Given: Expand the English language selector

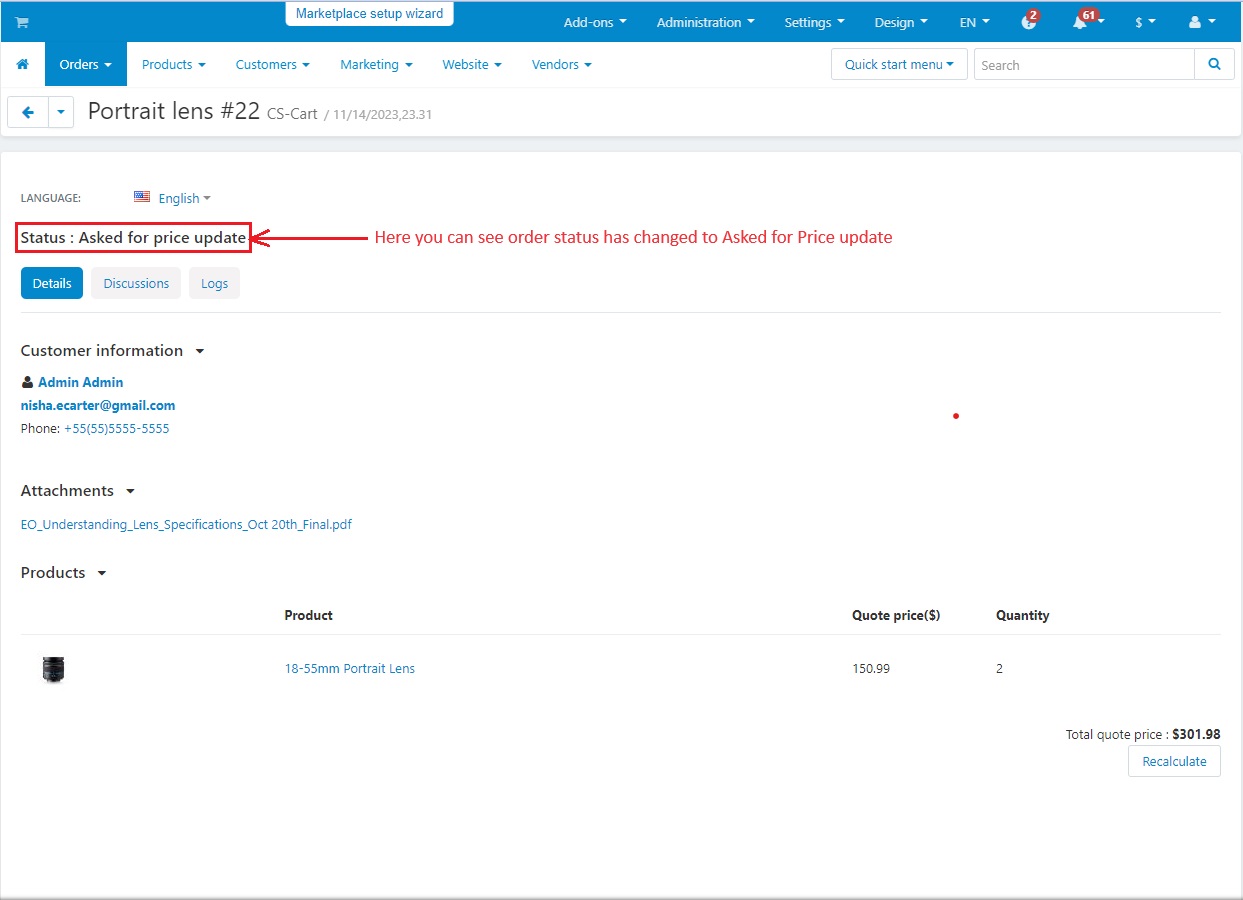Looking at the screenshot, I should point(173,198).
